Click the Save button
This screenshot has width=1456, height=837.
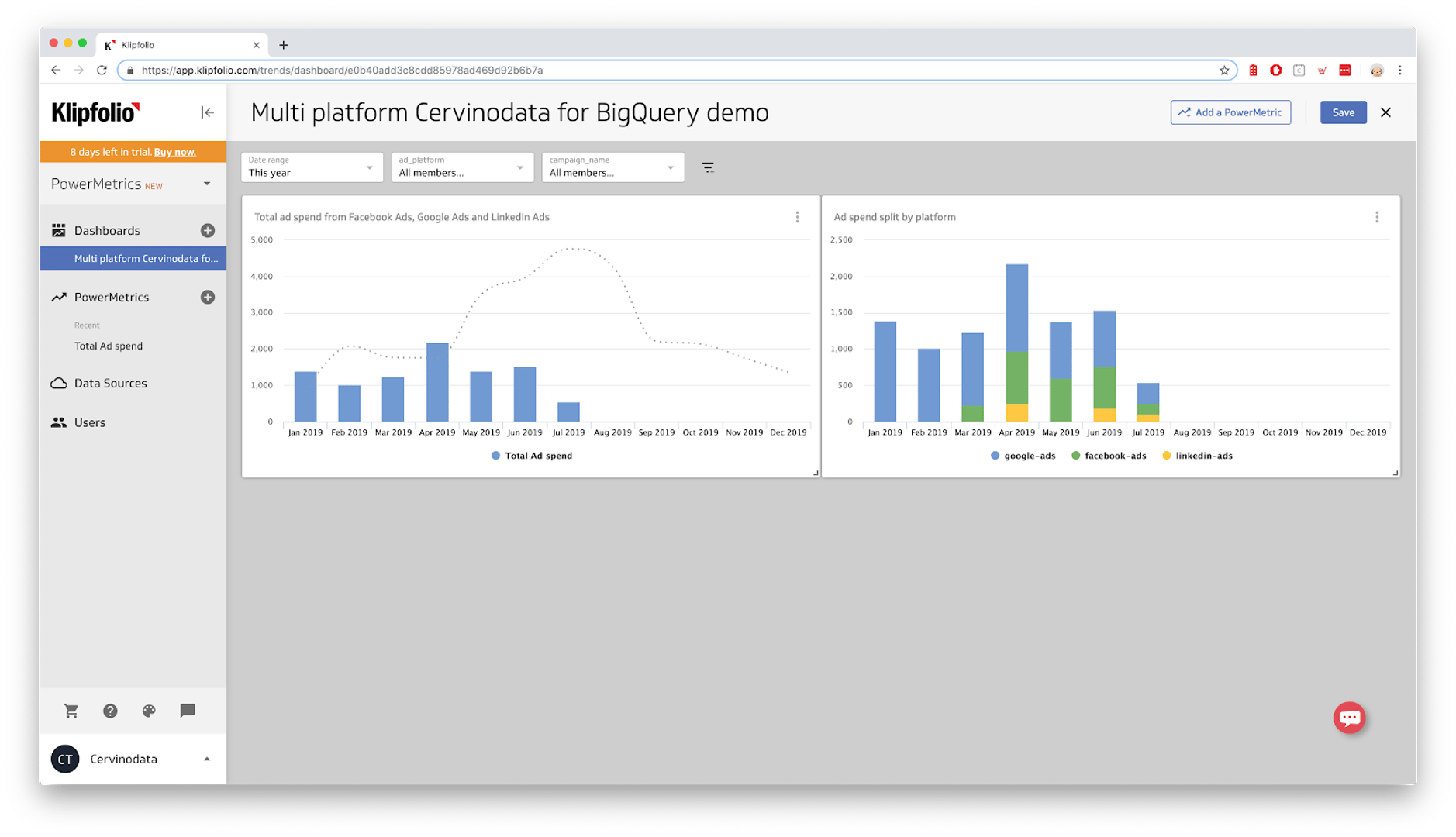1343,112
